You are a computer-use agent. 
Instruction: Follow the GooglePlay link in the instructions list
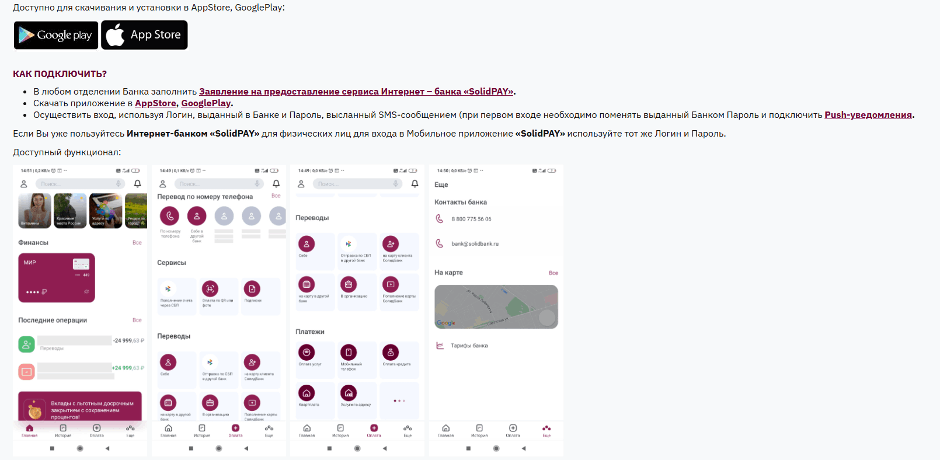tap(206, 103)
